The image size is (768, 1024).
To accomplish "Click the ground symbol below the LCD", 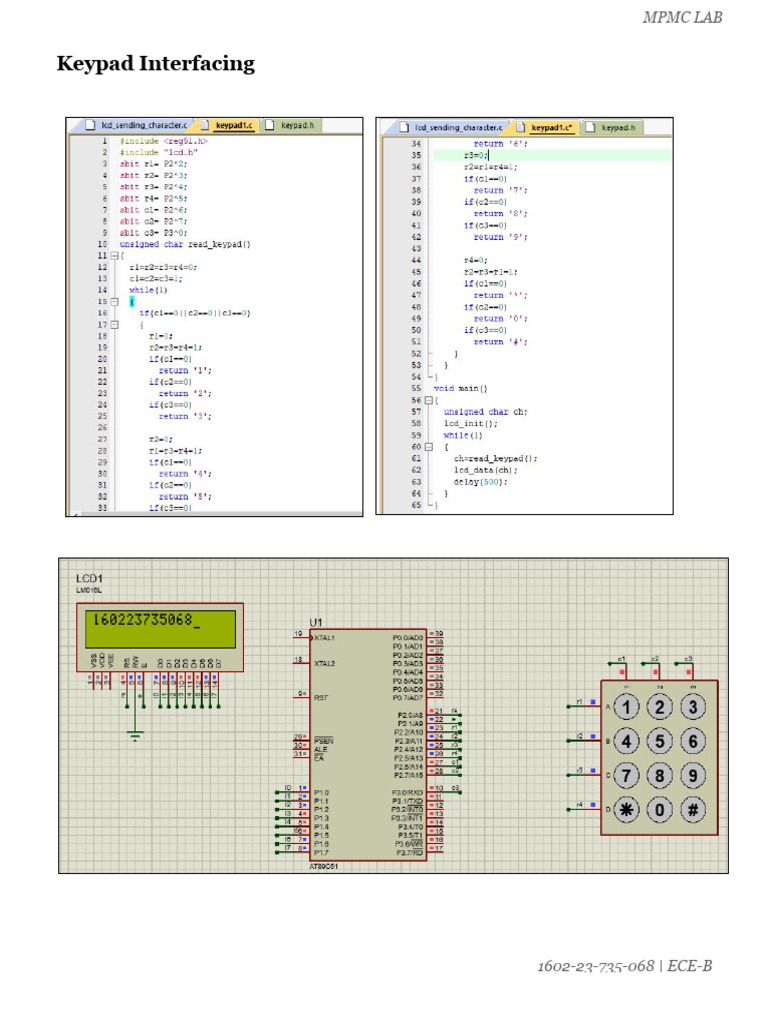I will click(135, 736).
